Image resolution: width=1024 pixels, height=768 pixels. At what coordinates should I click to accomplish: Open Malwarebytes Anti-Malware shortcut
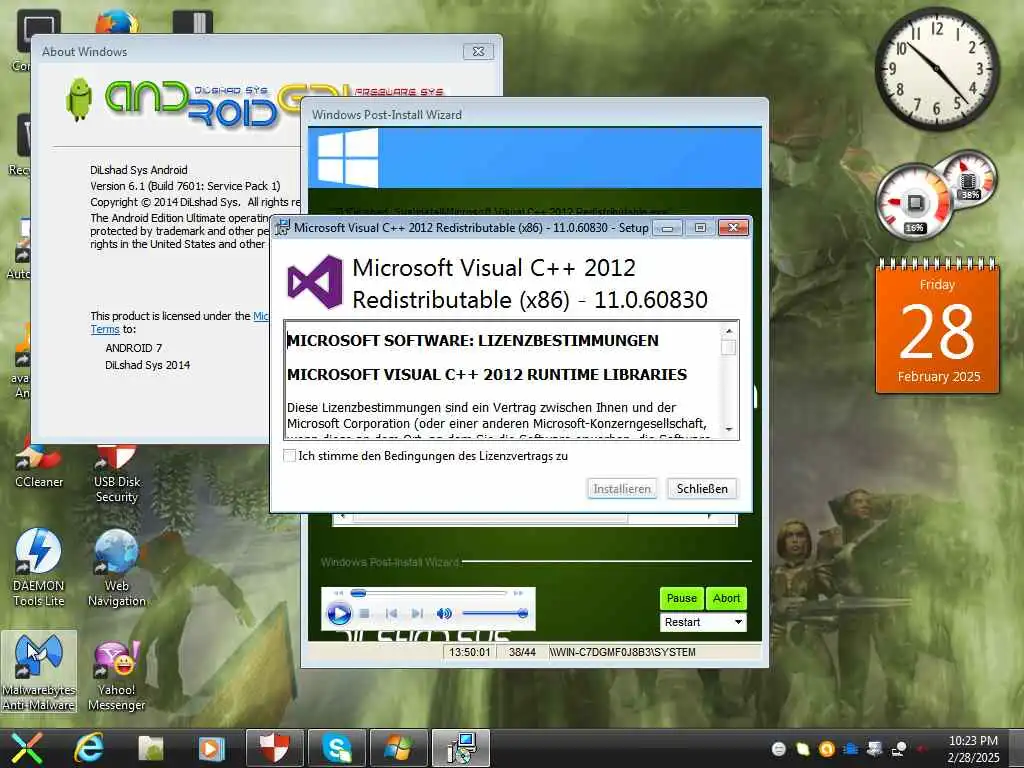click(39, 672)
